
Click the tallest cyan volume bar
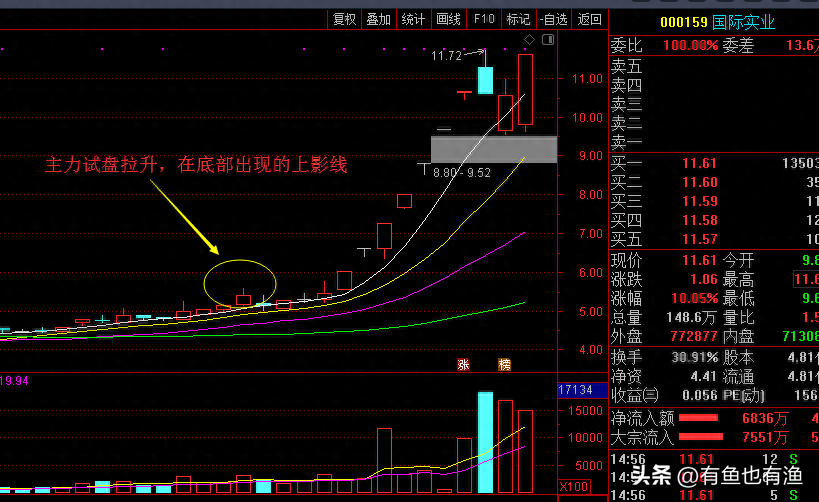tap(485, 442)
